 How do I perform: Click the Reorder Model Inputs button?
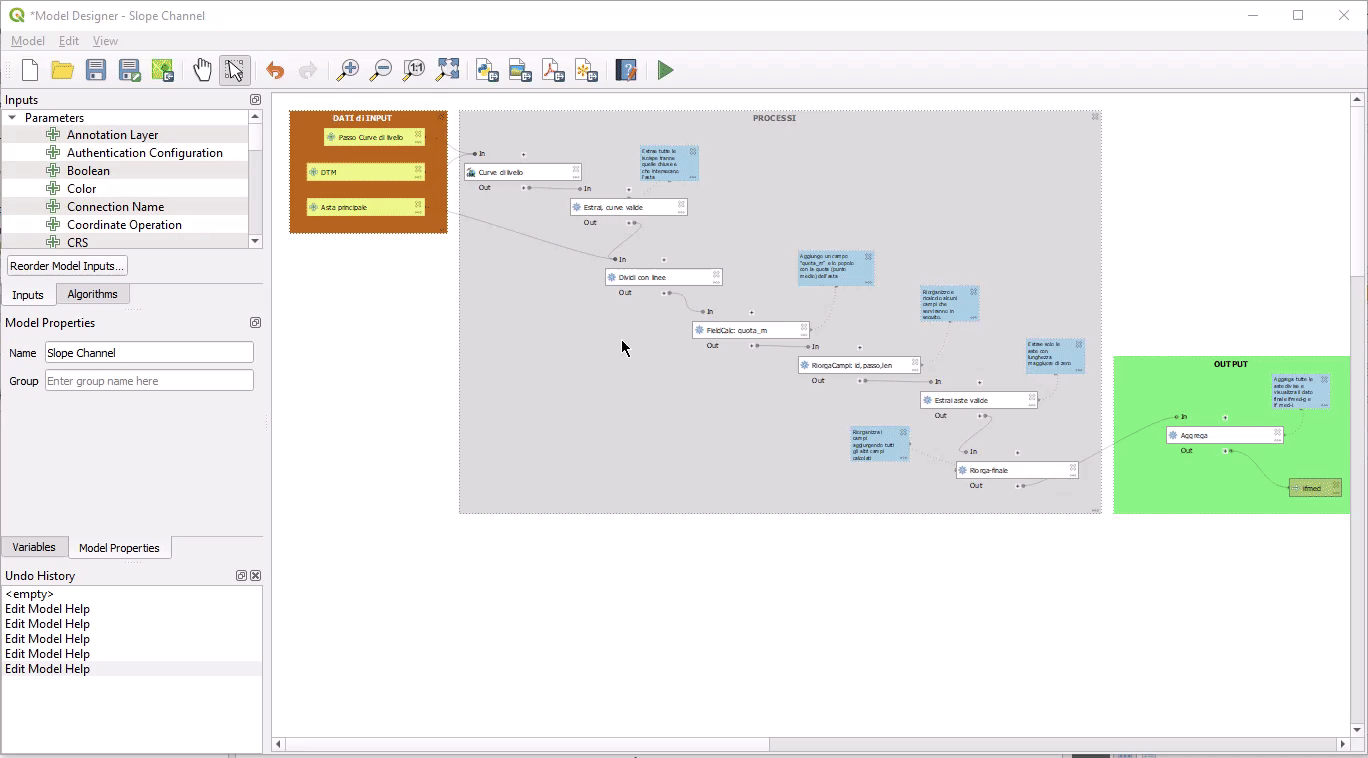coord(67,266)
